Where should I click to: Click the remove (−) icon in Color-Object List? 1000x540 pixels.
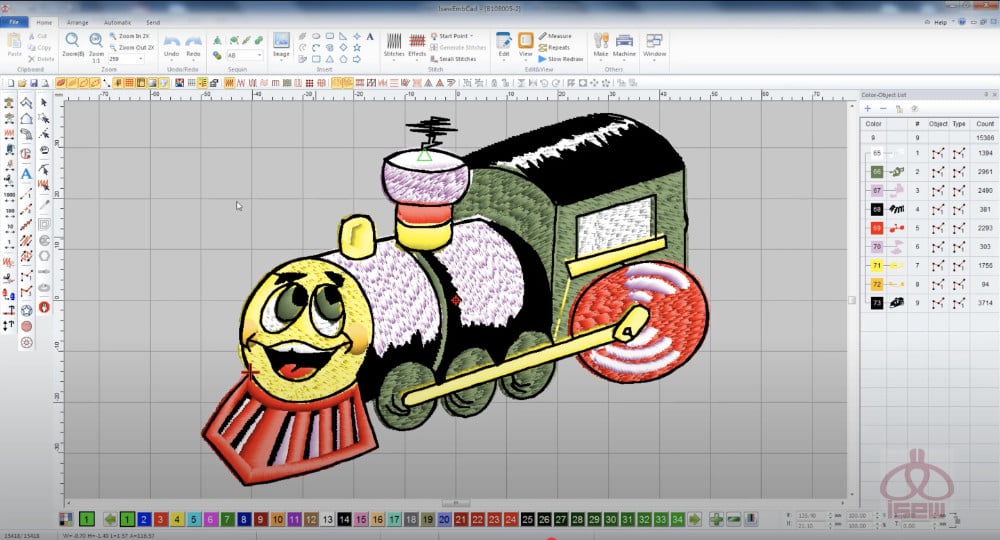883,109
